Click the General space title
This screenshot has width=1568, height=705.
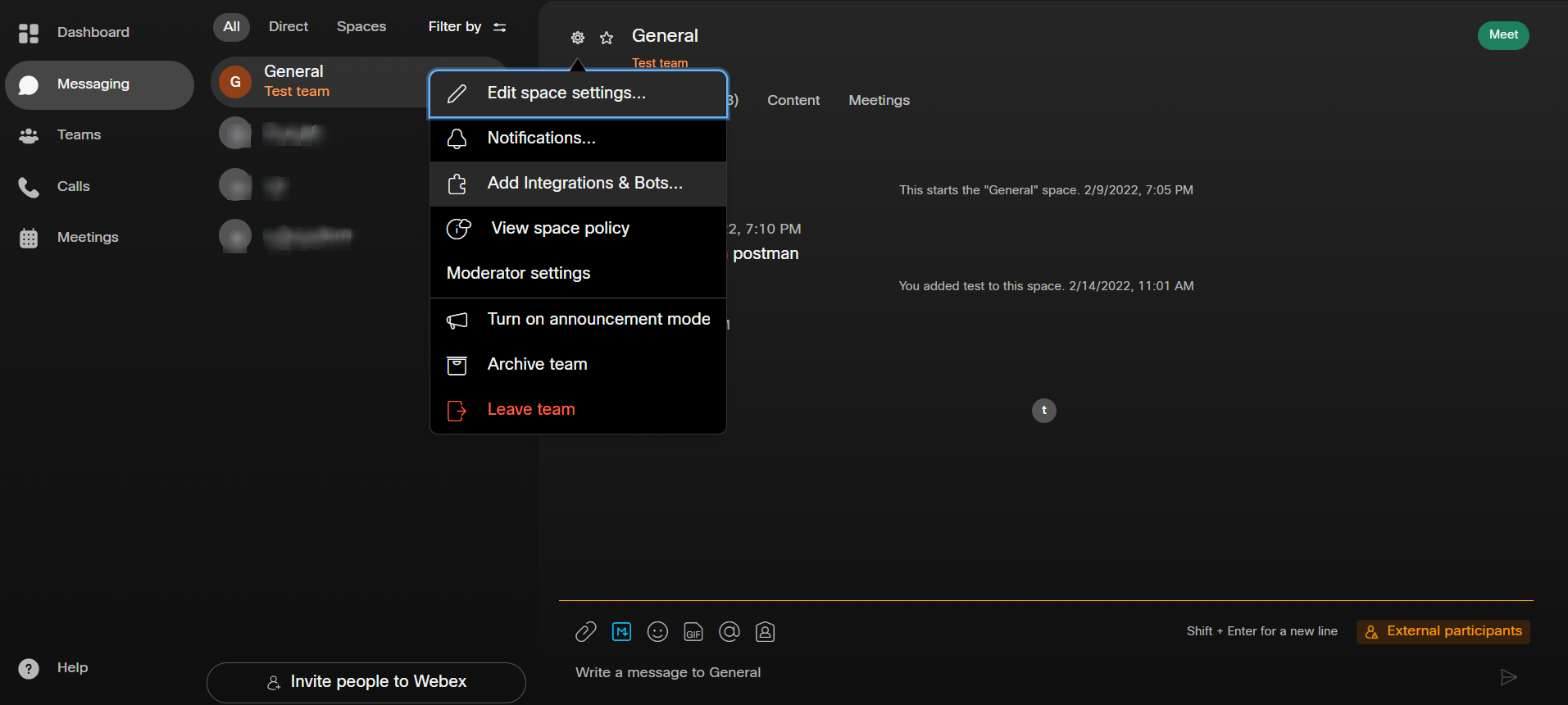pos(665,36)
